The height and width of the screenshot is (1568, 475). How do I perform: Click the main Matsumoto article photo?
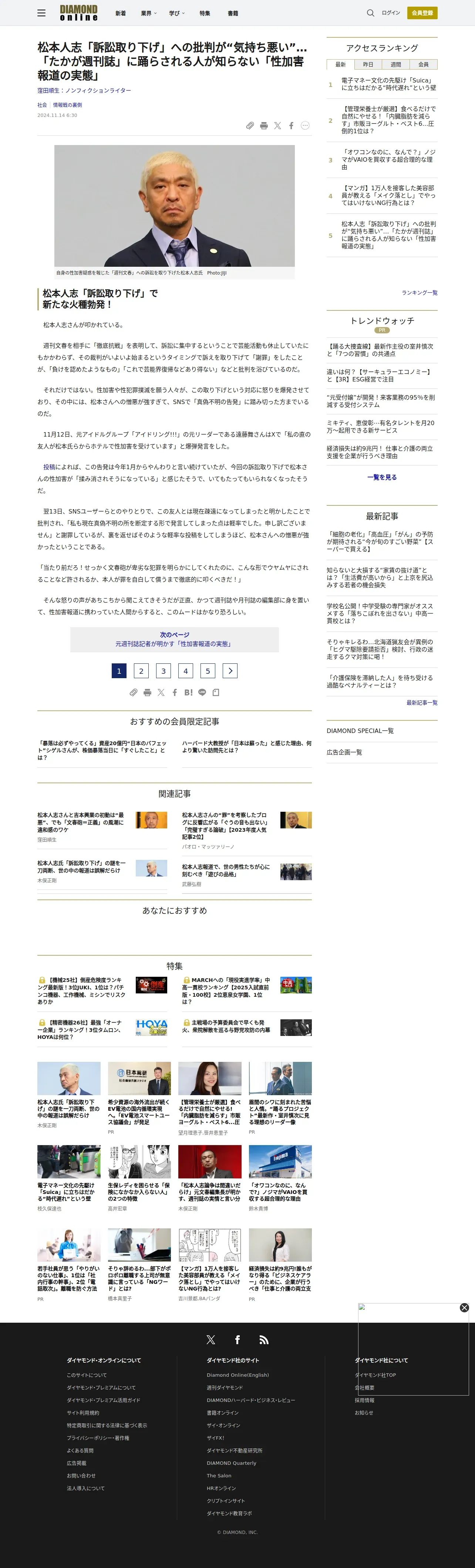coord(174,205)
